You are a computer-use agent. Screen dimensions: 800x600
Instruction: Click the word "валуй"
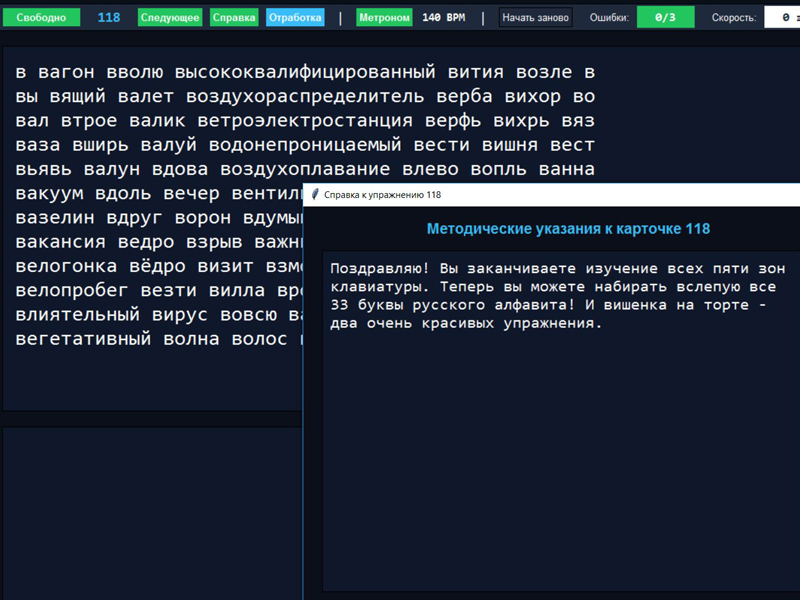coord(169,145)
